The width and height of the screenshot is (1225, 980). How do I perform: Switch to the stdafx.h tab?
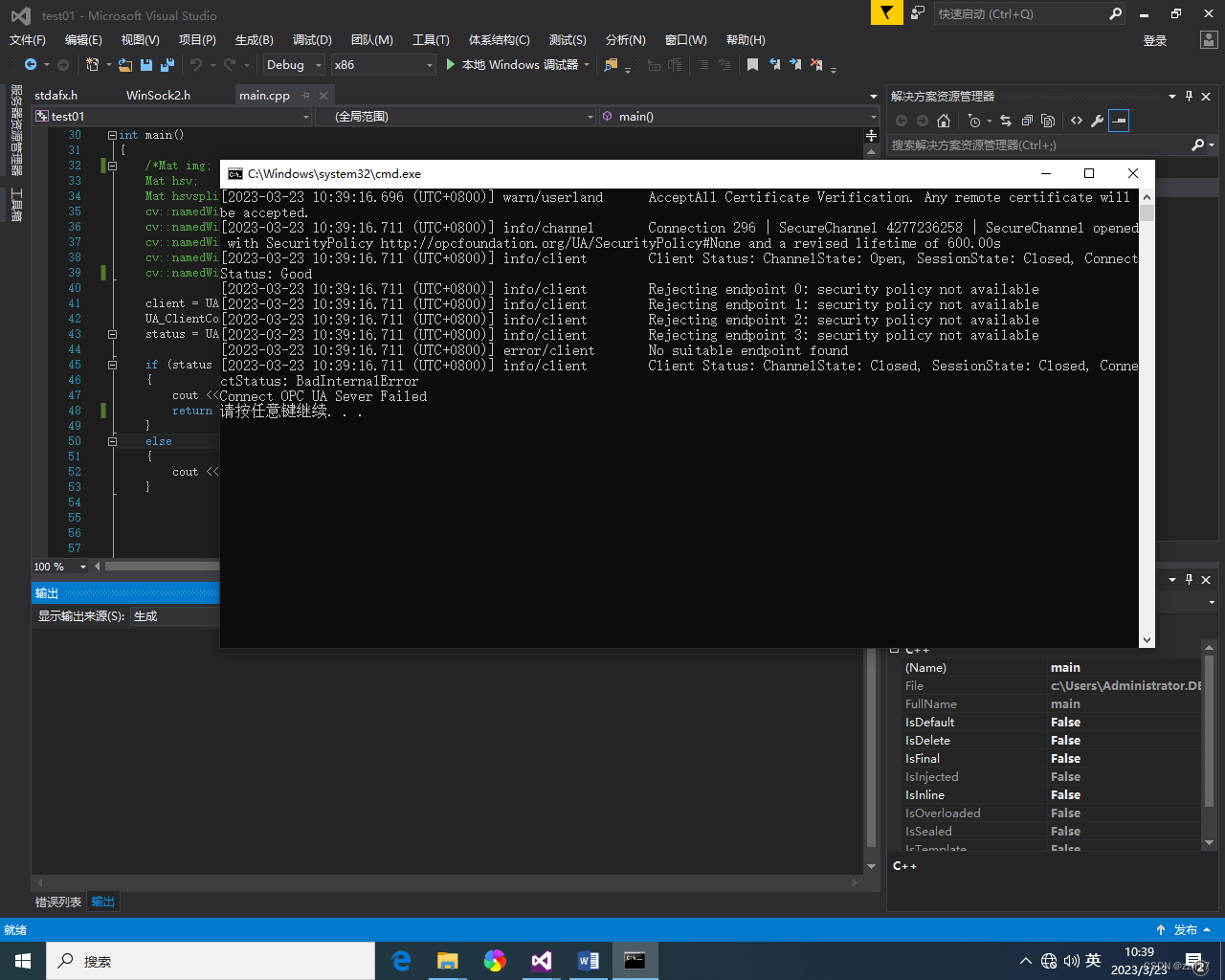[56, 96]
